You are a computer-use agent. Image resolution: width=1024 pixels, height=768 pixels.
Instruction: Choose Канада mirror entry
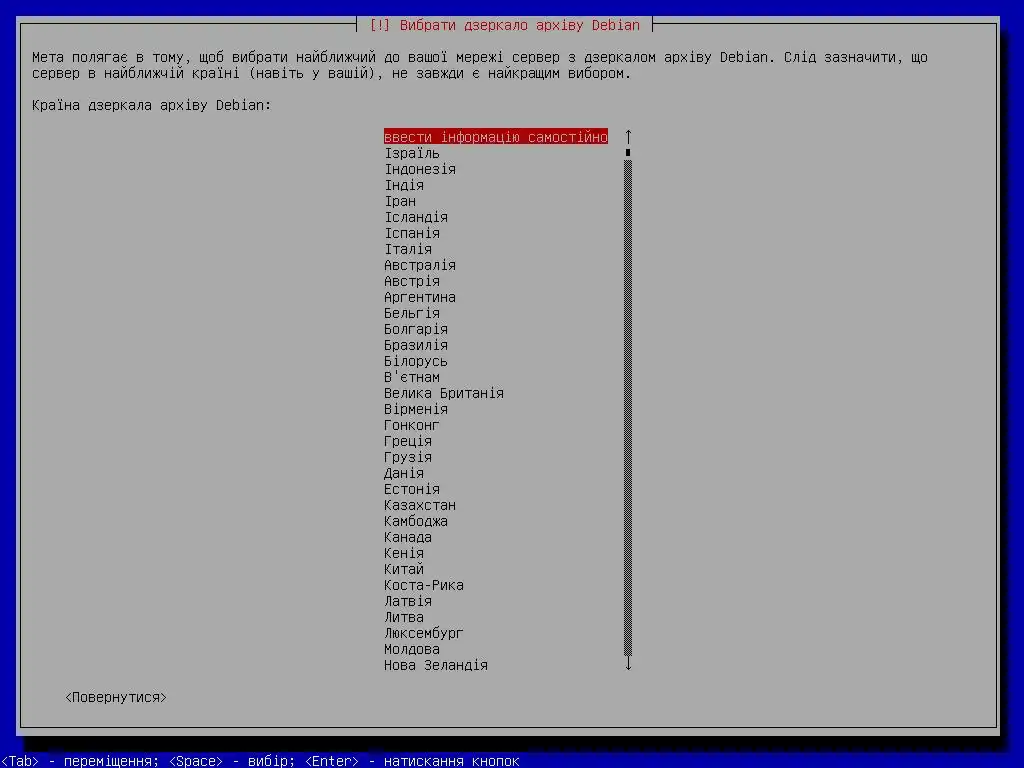pyautogui.click(x=408, y=537)
